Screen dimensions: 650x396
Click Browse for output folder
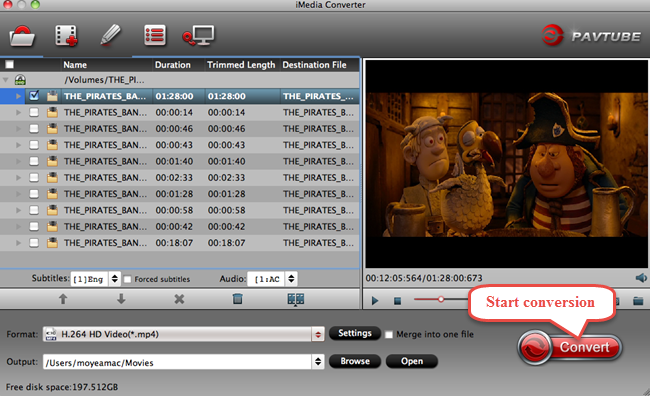355,361
